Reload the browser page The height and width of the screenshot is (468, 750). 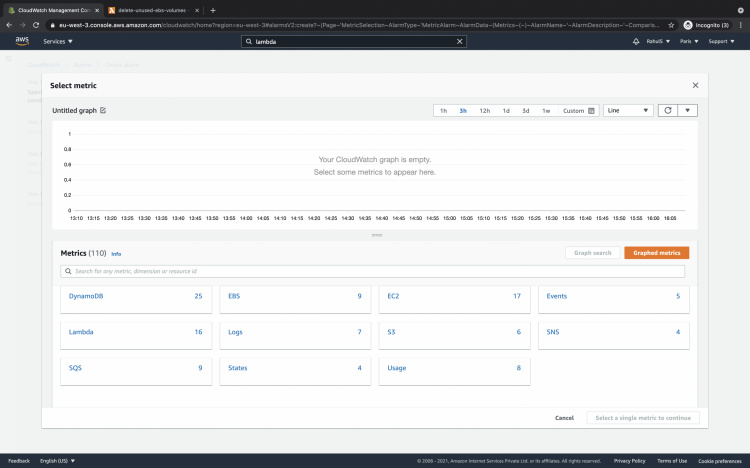(x=37, y=24)
